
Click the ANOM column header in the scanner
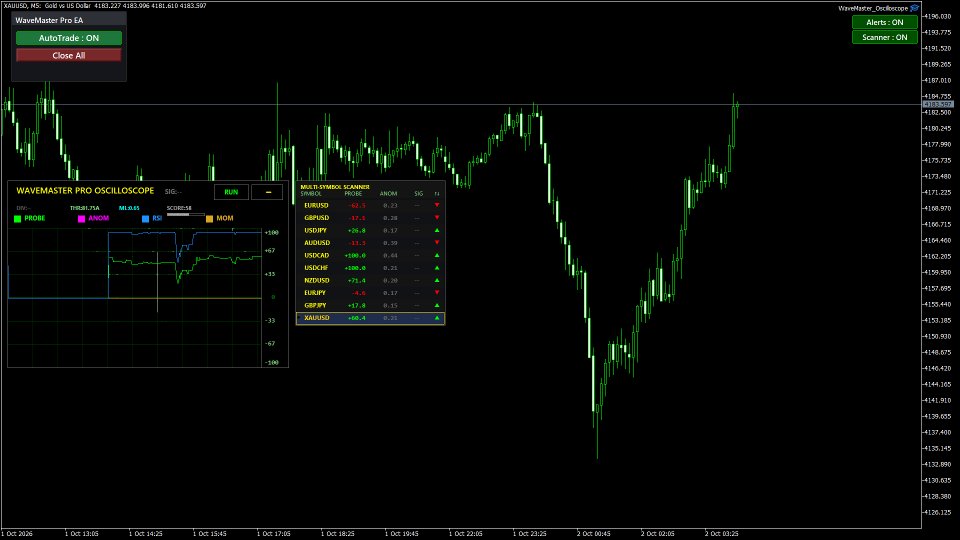(388, 193)
